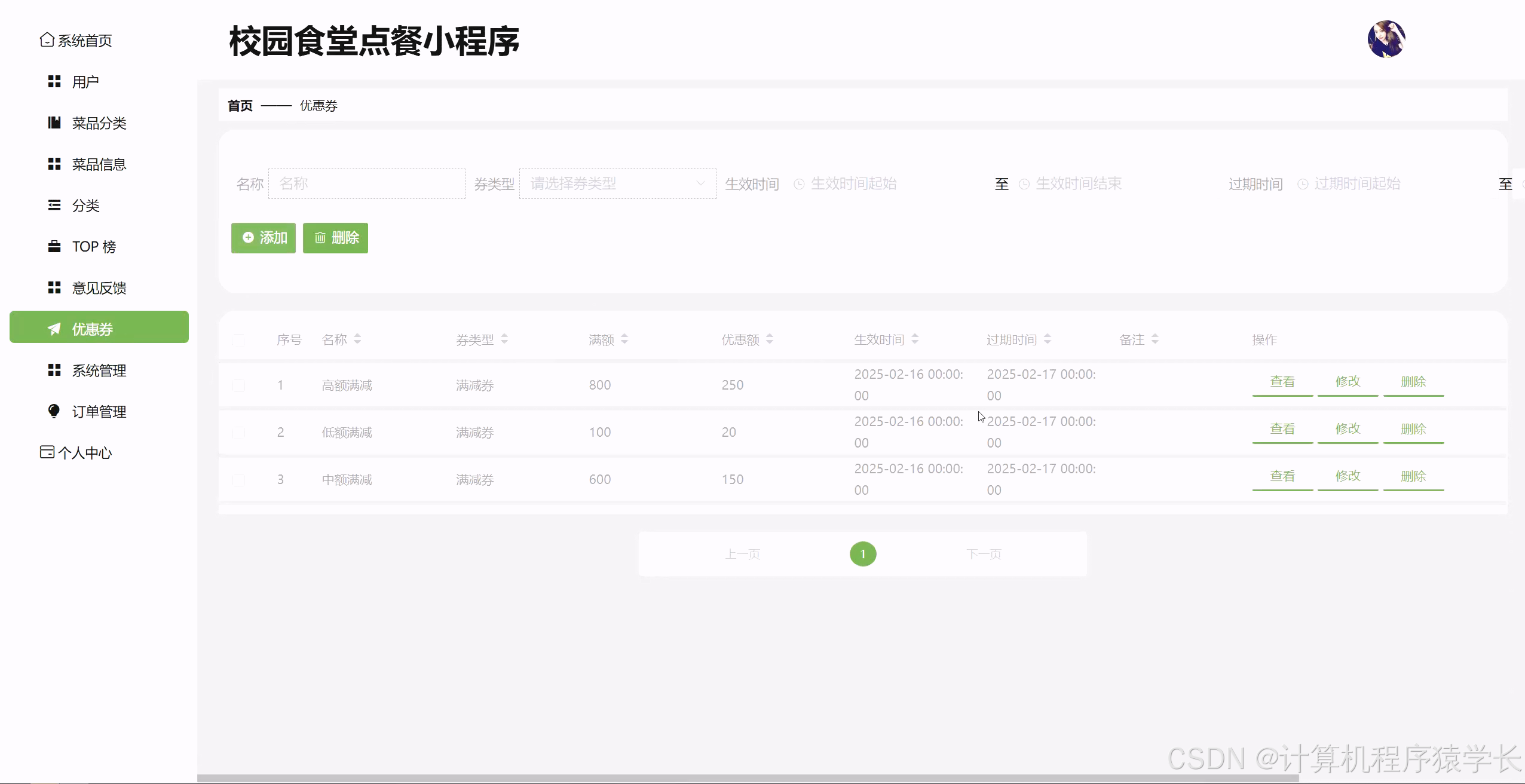The image size is (1525, 784).
Task: Click the 优惠券 paper-plane icon
Action: 54,328
